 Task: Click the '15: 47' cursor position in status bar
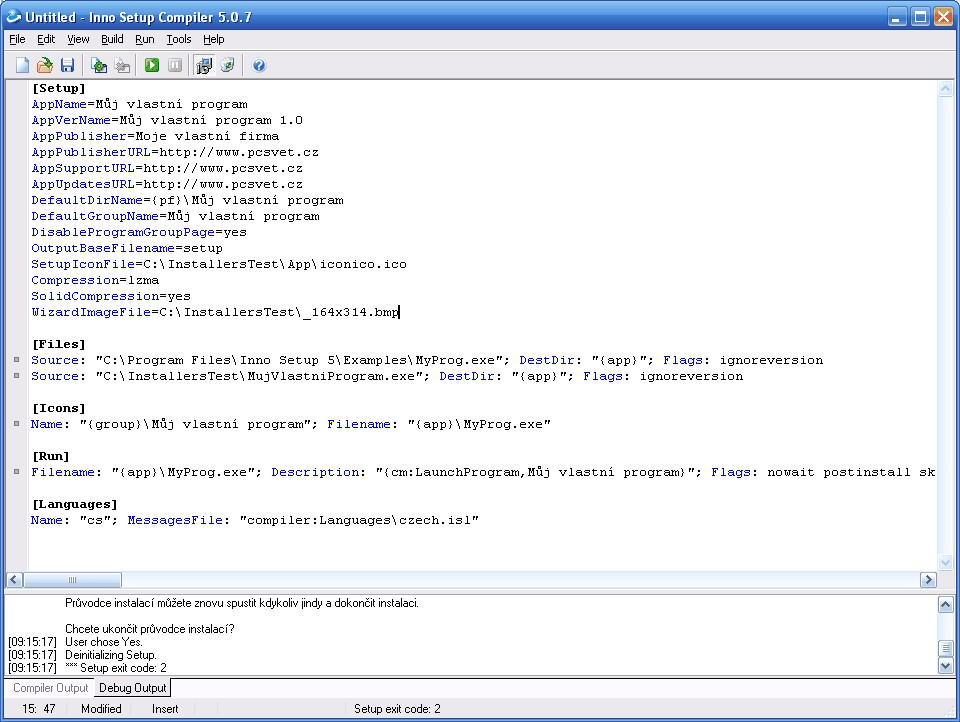coord(39,709)
